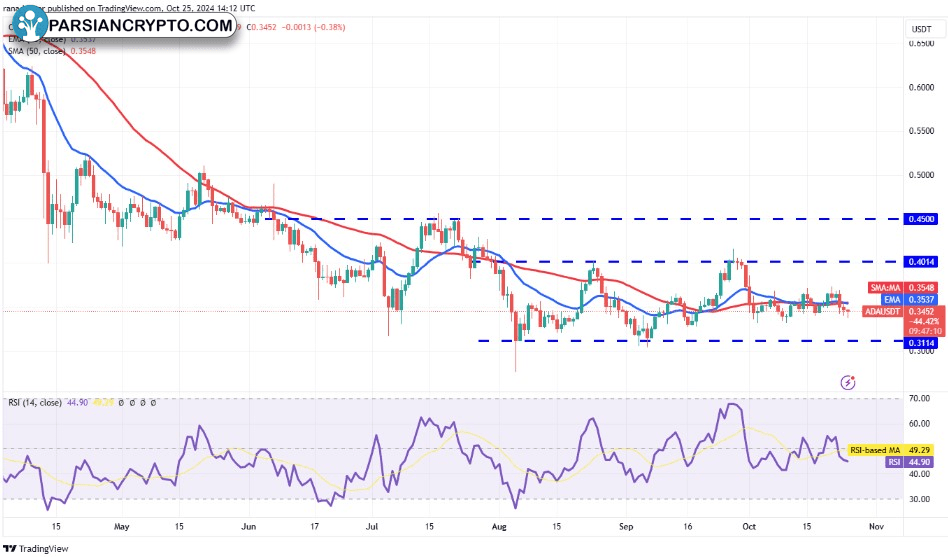Click the 70.00 RSI axis label
948x557 pixels.
[920, 398]
